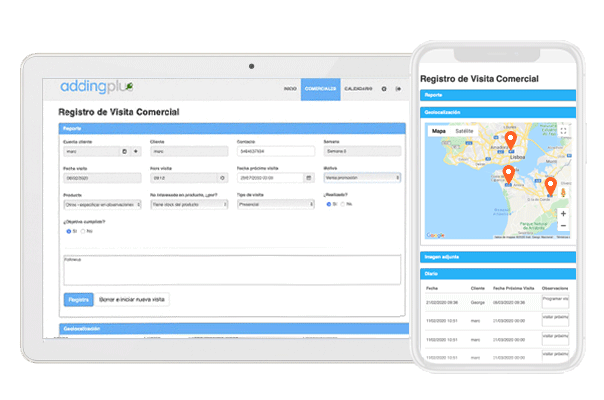Go to the Inicio tab in the navbar
The height and width of the screenshot is (400, 604).
tap(290, 89)
